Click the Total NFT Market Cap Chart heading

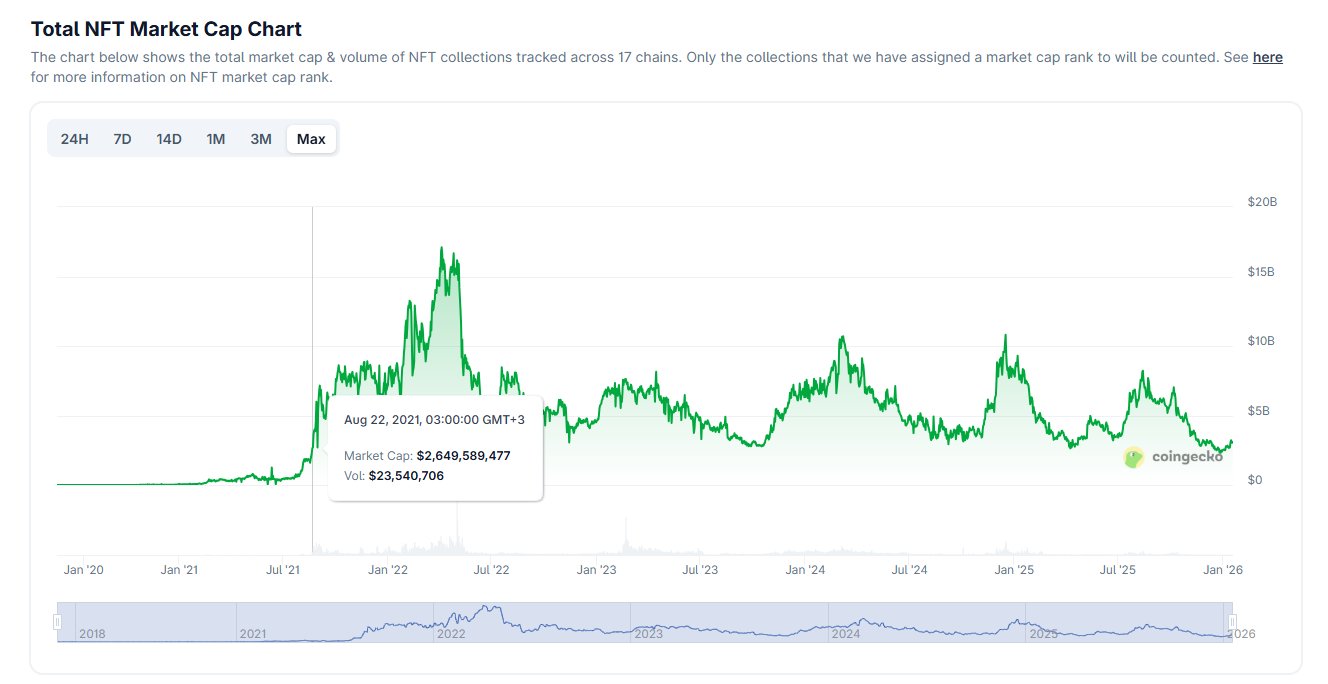tap(166, 29)
